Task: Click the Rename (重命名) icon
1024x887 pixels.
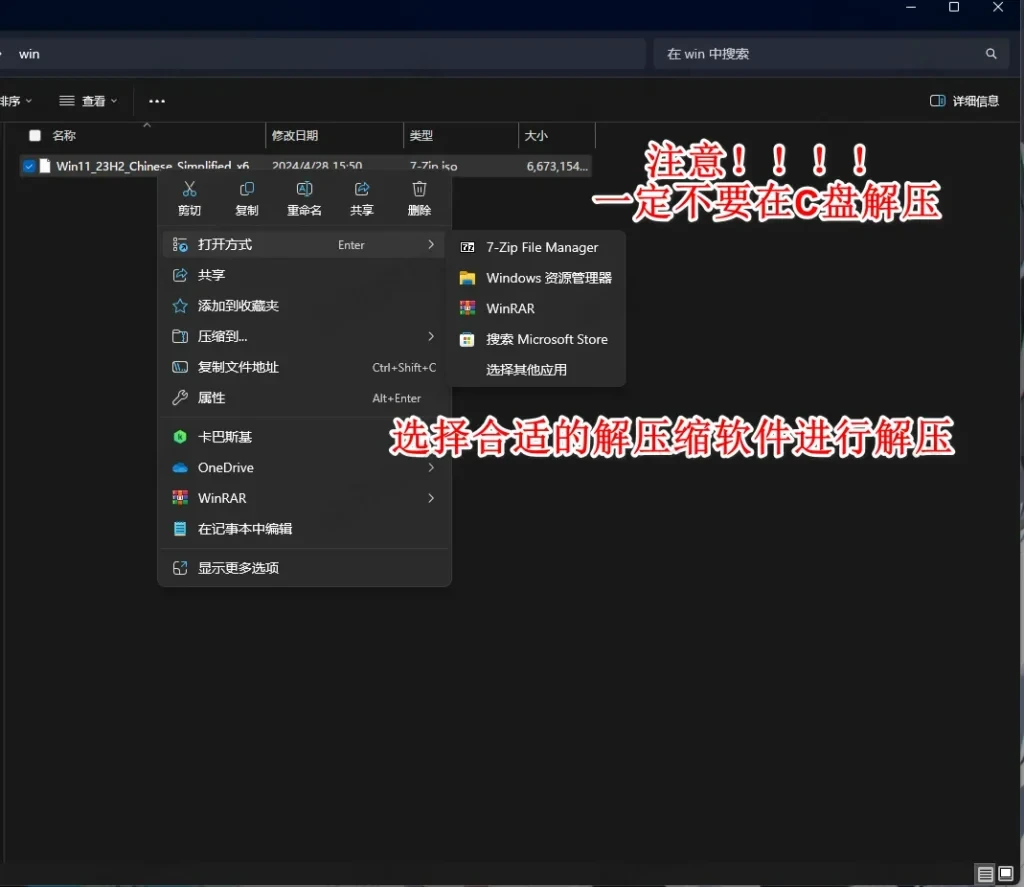Action: tap(304, 189)
